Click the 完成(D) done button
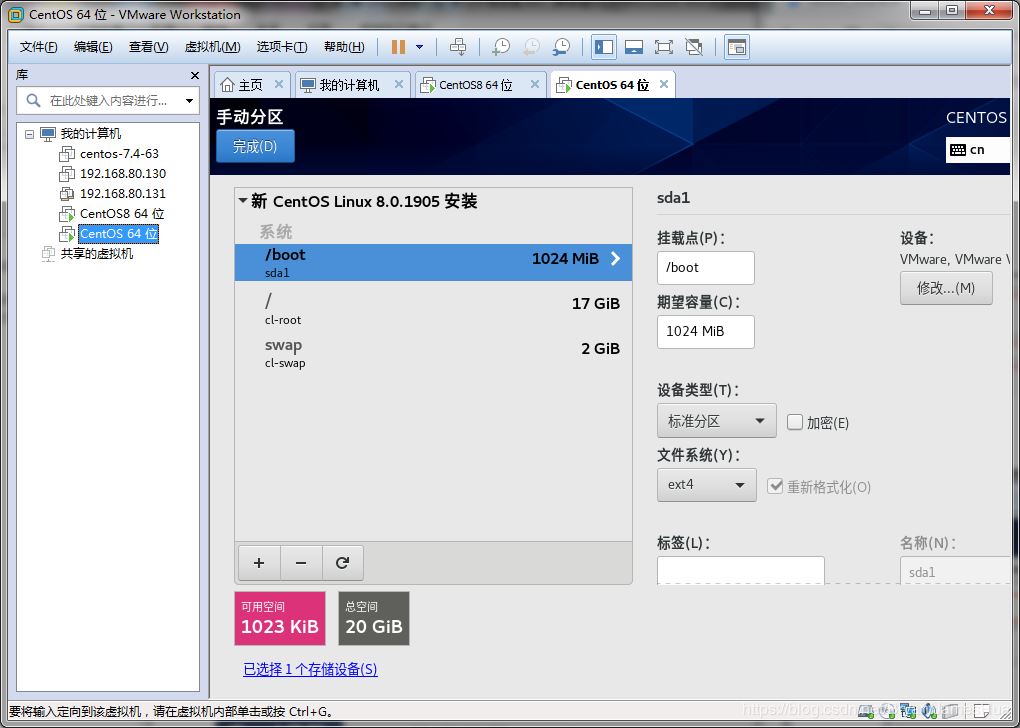This screenshot has height=728, width=1020. (255, 146)
